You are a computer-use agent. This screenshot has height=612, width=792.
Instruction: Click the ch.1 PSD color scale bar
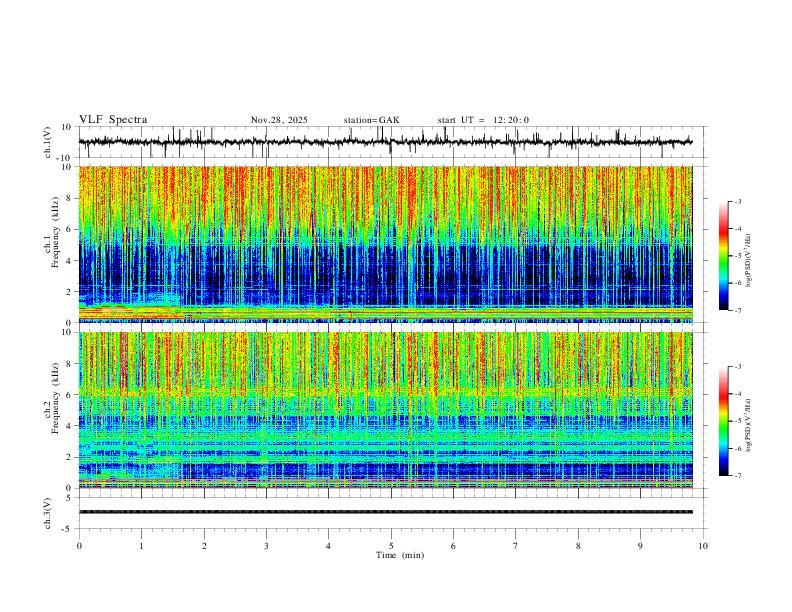click(x=723, y=256)
